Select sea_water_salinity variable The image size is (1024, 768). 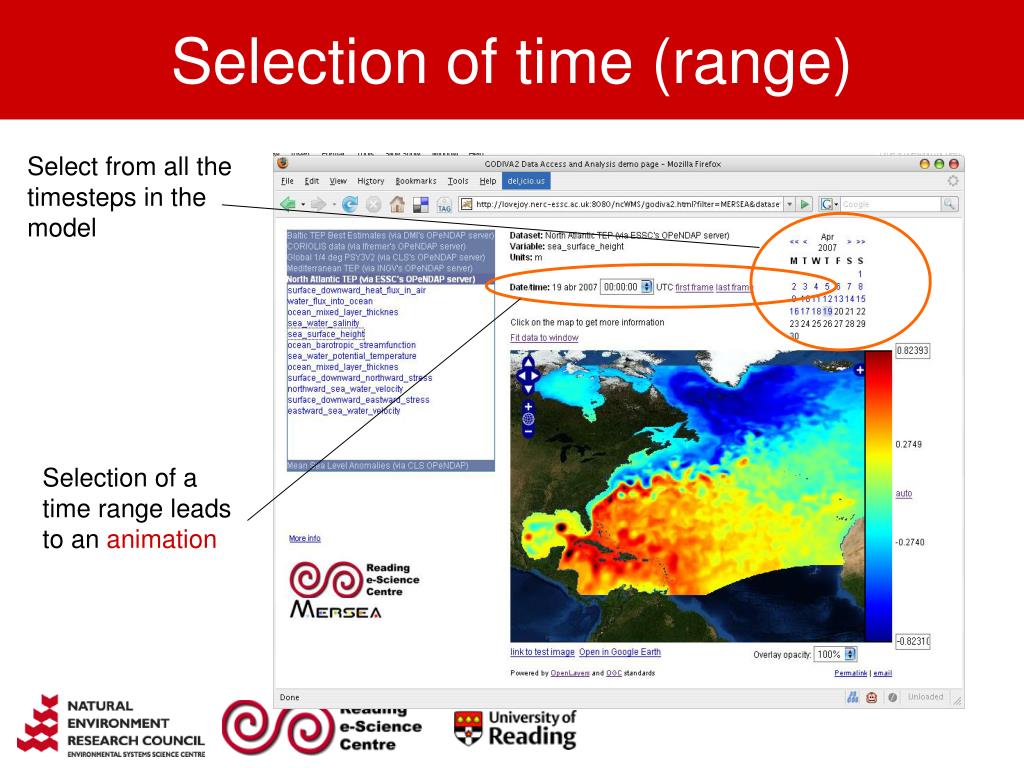[323, 323]
